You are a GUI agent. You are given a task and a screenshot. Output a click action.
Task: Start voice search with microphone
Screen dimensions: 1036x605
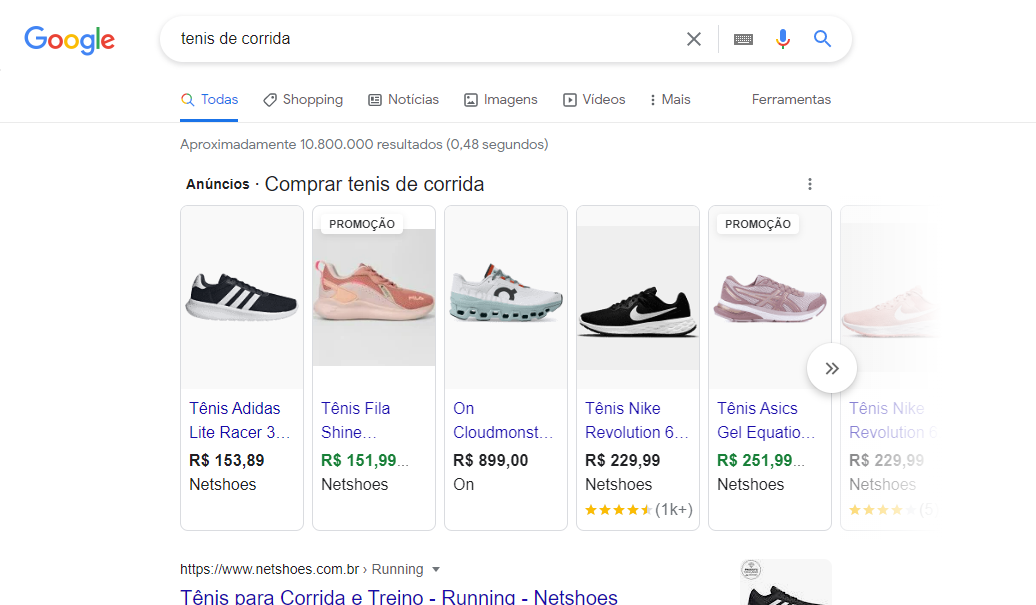783,39
